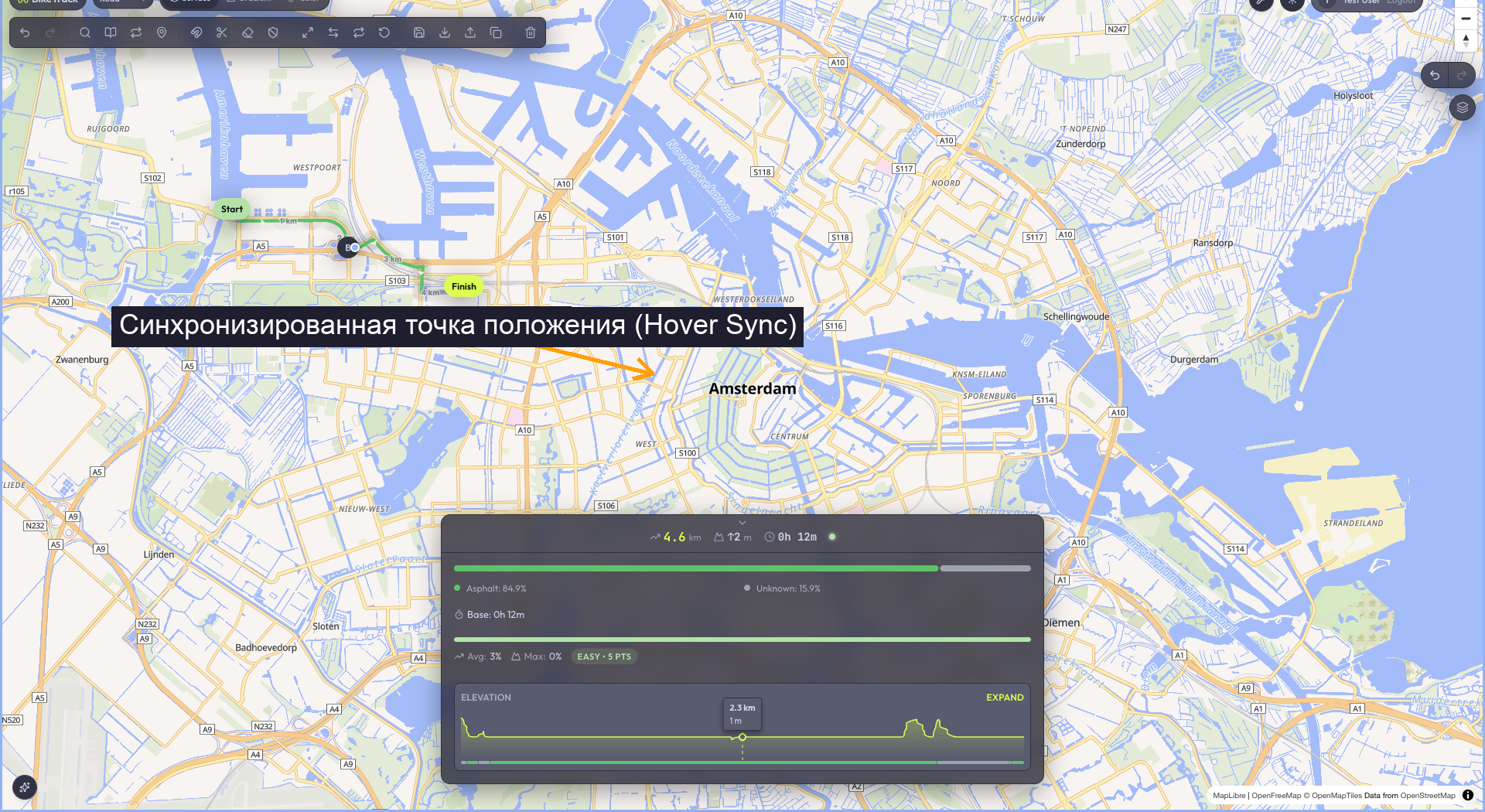Toggle the bottom-left settings gear button
Image resolution: width=1485 pixels, height=812 pixels.
pyautogui.click(x=25, y=787)
